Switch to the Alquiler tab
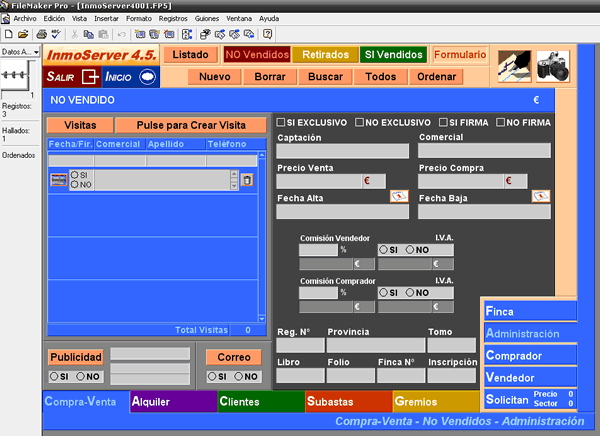The width and height of the screenshot is (600, 436). (174, 402)
